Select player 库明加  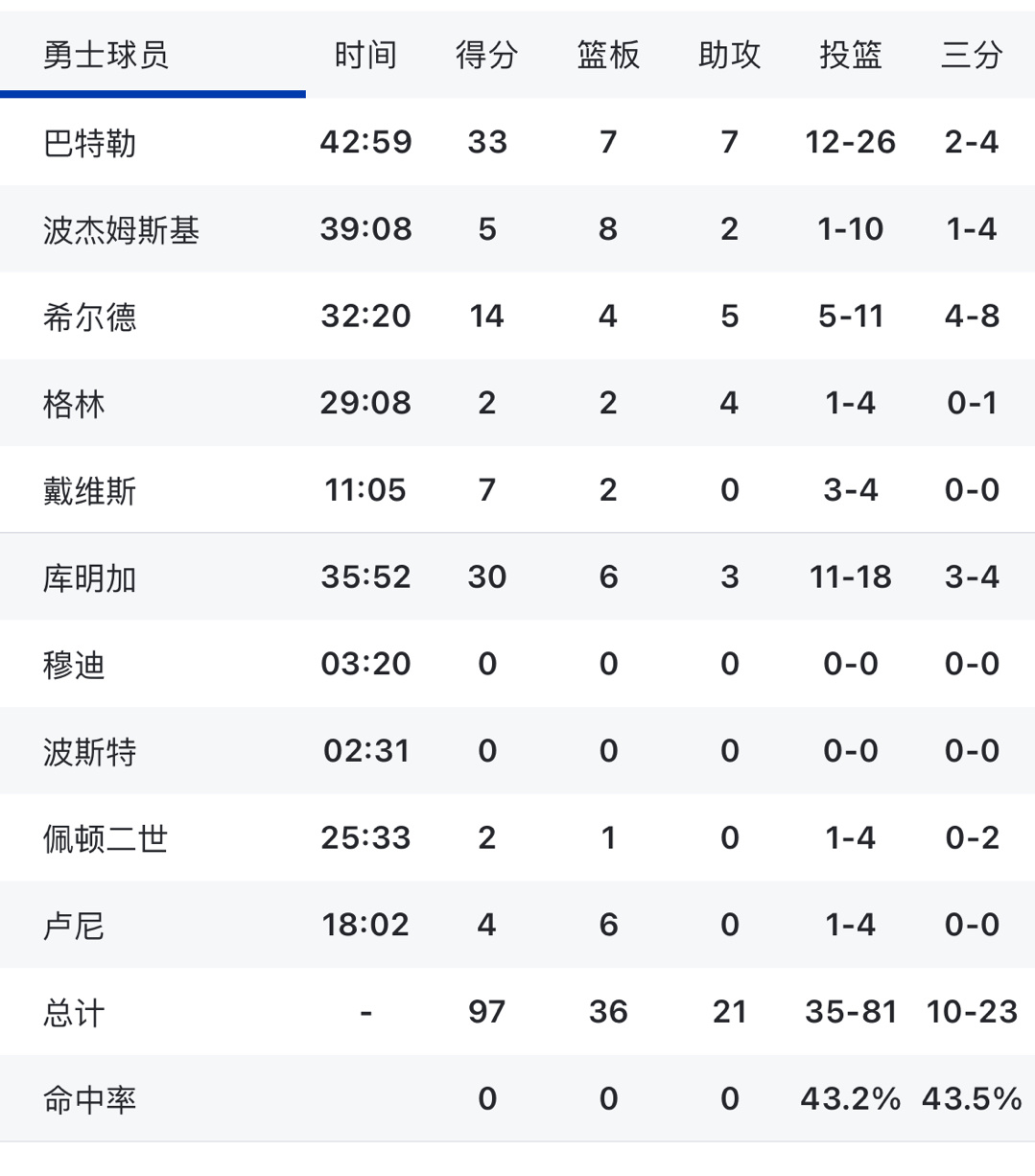coord(89,578)
